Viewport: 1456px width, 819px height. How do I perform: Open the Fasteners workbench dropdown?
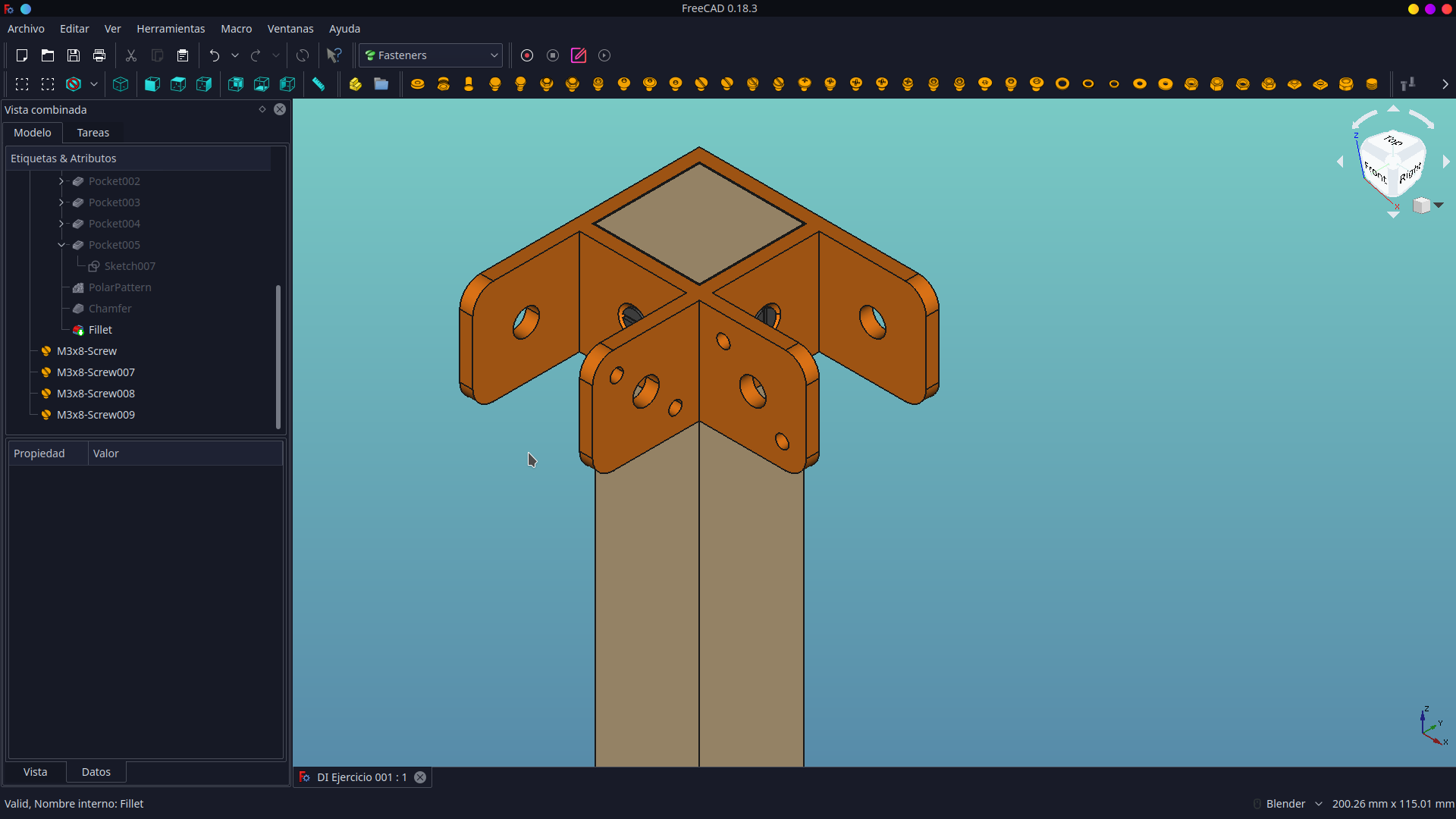click(430, 55)
